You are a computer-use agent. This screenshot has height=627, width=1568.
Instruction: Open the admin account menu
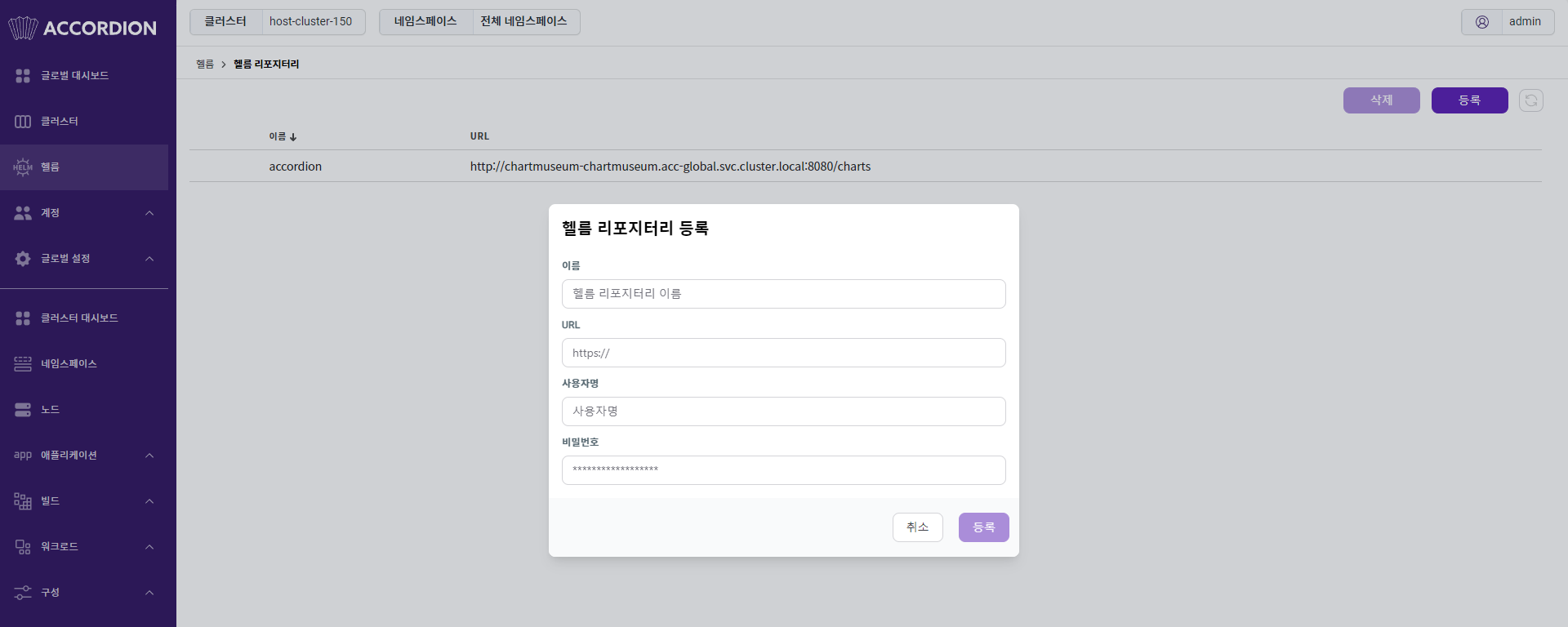[1508, 22]
